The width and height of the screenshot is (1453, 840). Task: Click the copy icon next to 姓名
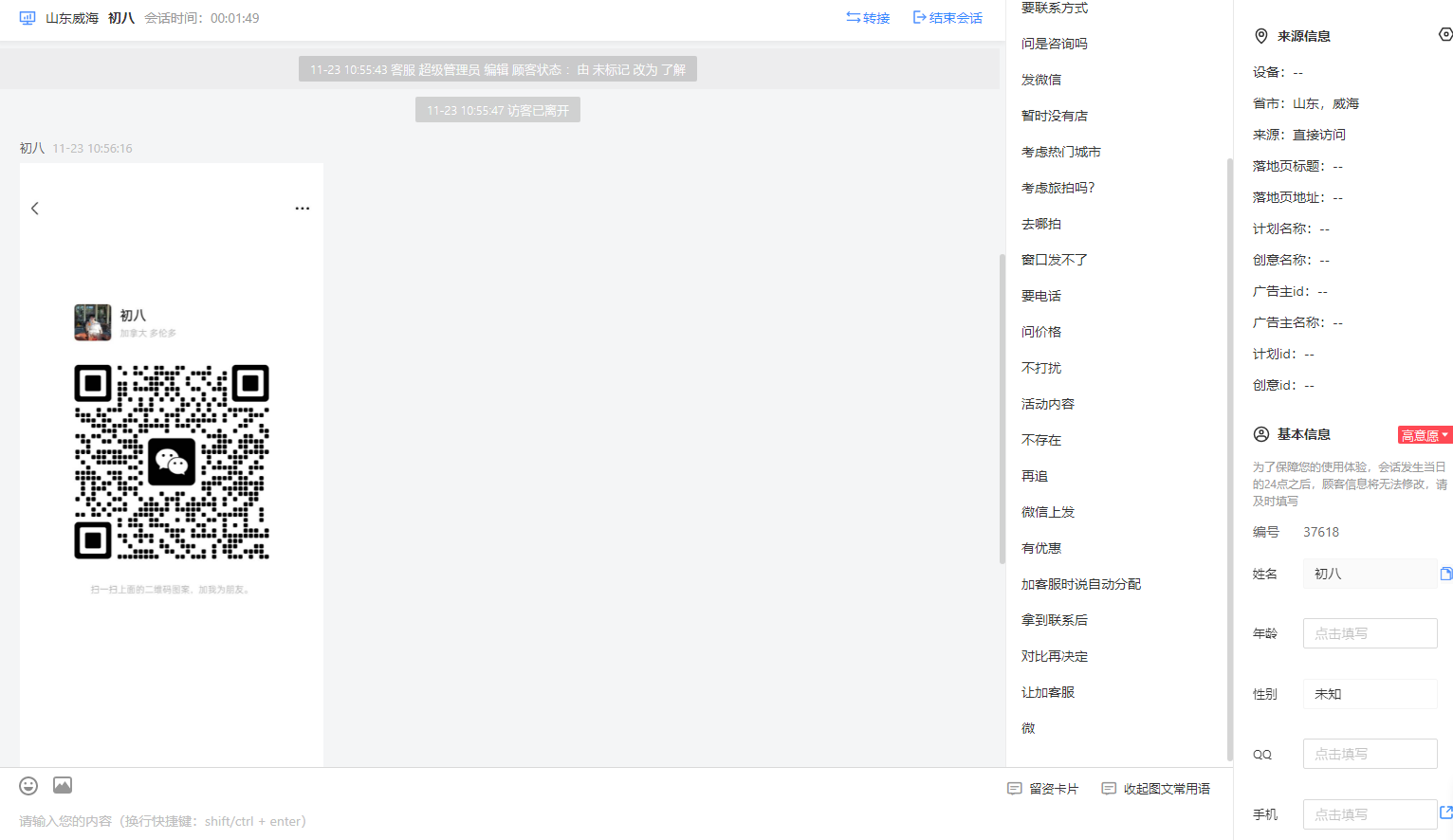coord(1446,574)
